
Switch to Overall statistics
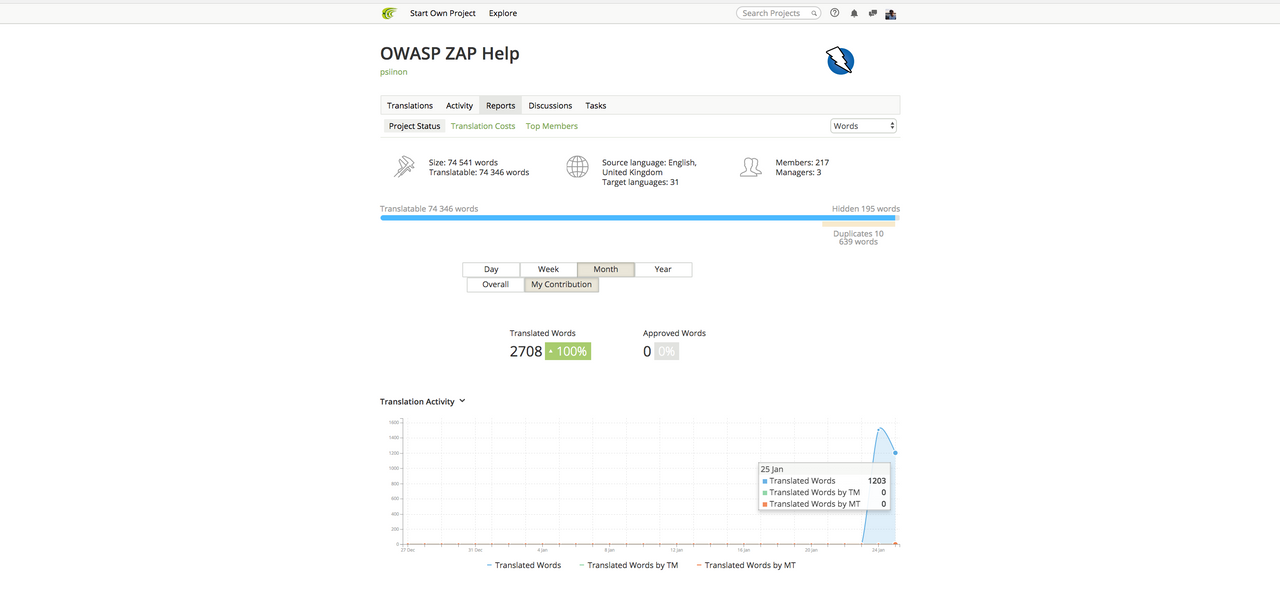click(496, 284)
